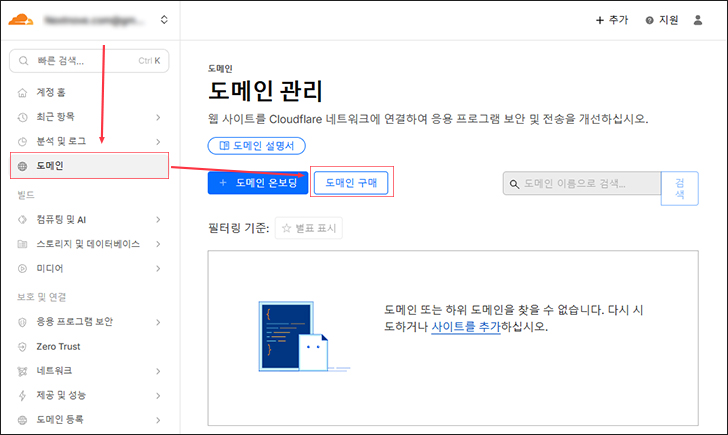This screenshot has height=435, width=728.
Task: Focus the 빠른 검색 quick search field
Action: click(89, 61)
